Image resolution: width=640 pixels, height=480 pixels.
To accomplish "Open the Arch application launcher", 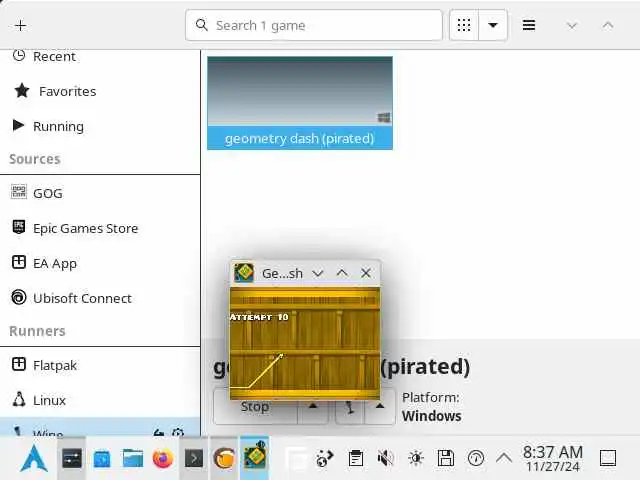I will [x=34, y=458].
